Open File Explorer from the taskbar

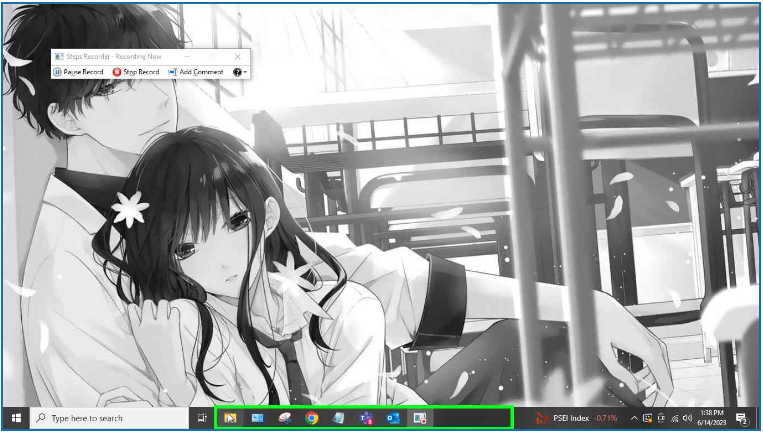coord(230,418)
